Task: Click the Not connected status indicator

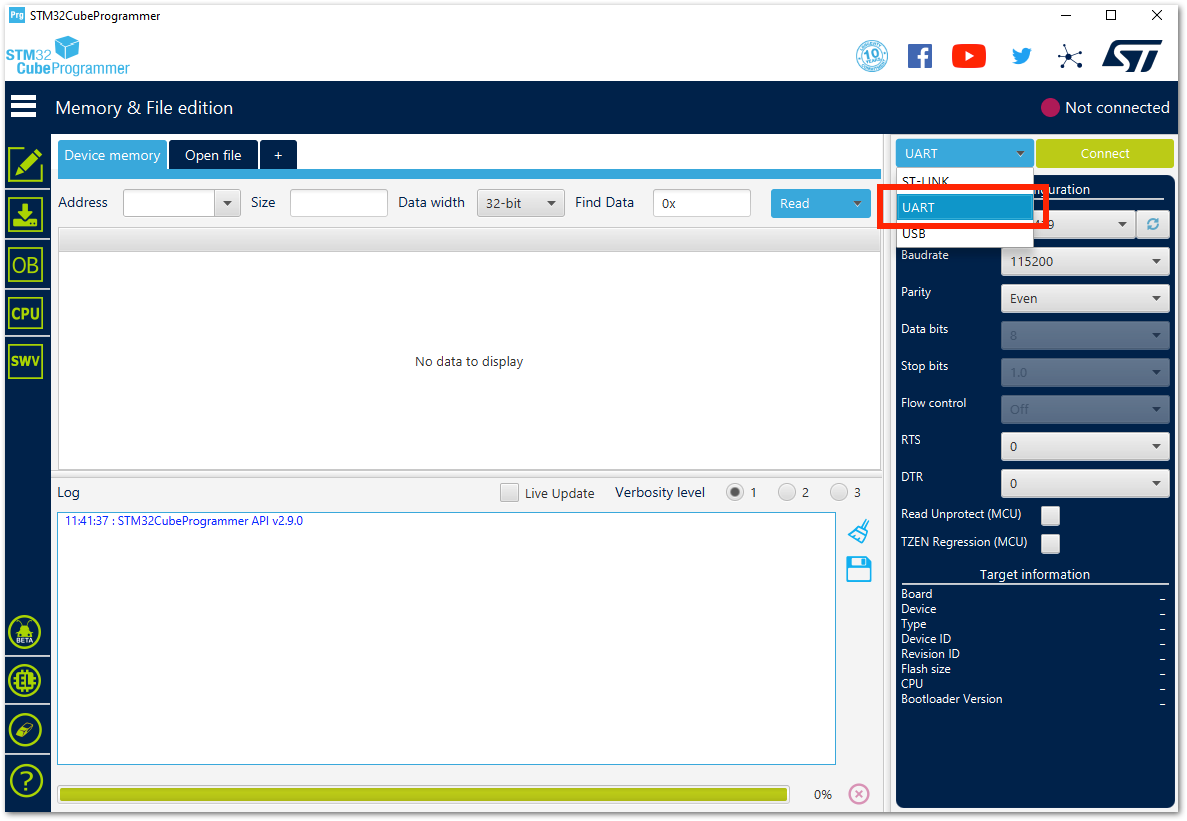Action: tap(1105, 107)
